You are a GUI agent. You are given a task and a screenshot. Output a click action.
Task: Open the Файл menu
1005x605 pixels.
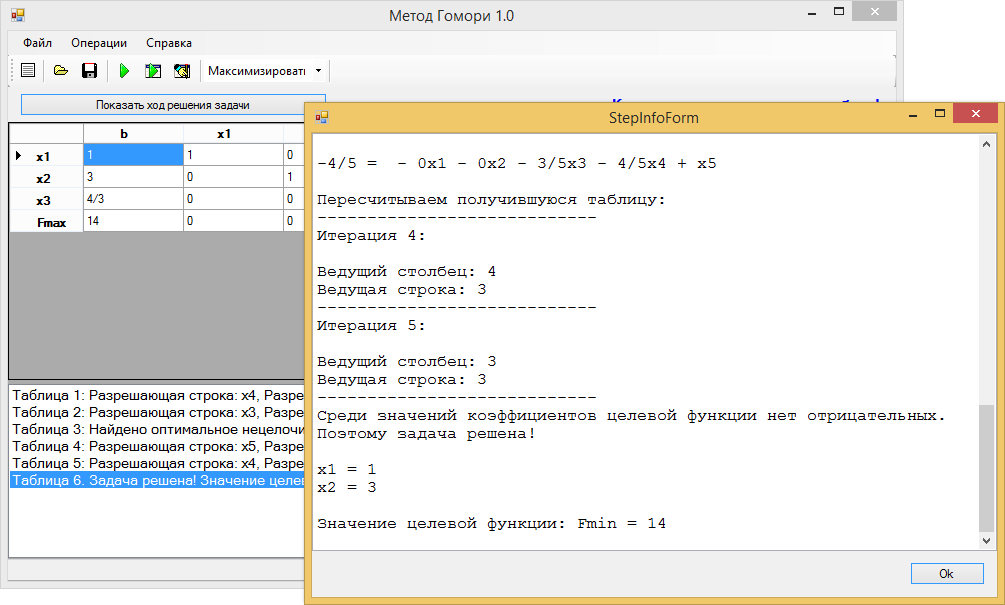(x=37, y=43)
